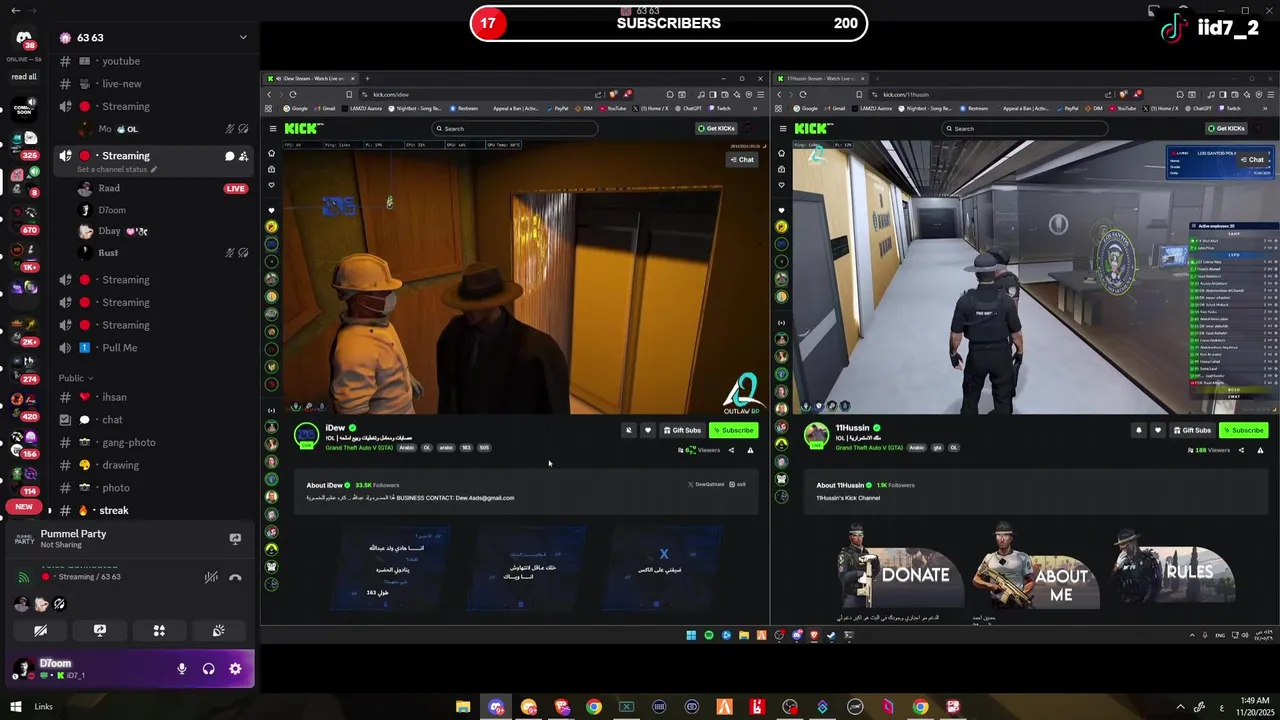Deafen audio with the headphones icon

click(208, 669)
